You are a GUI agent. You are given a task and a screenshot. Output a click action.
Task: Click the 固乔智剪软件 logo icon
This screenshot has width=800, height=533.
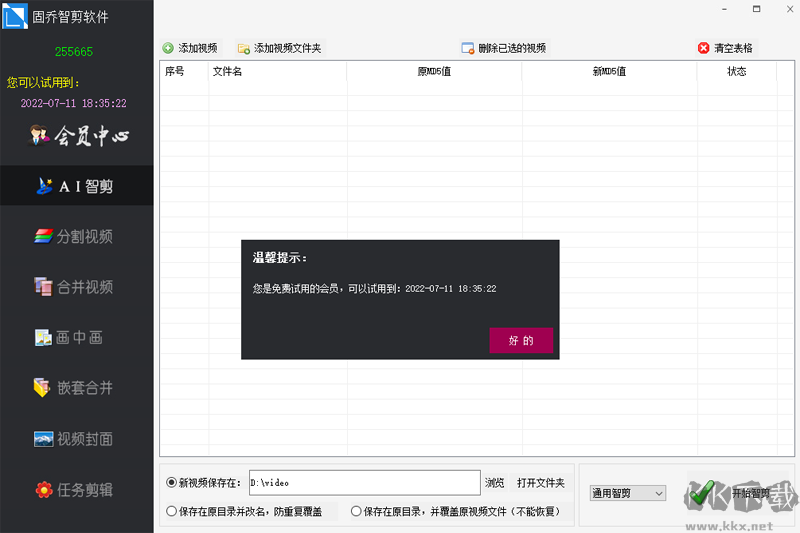tap(15, 16)
